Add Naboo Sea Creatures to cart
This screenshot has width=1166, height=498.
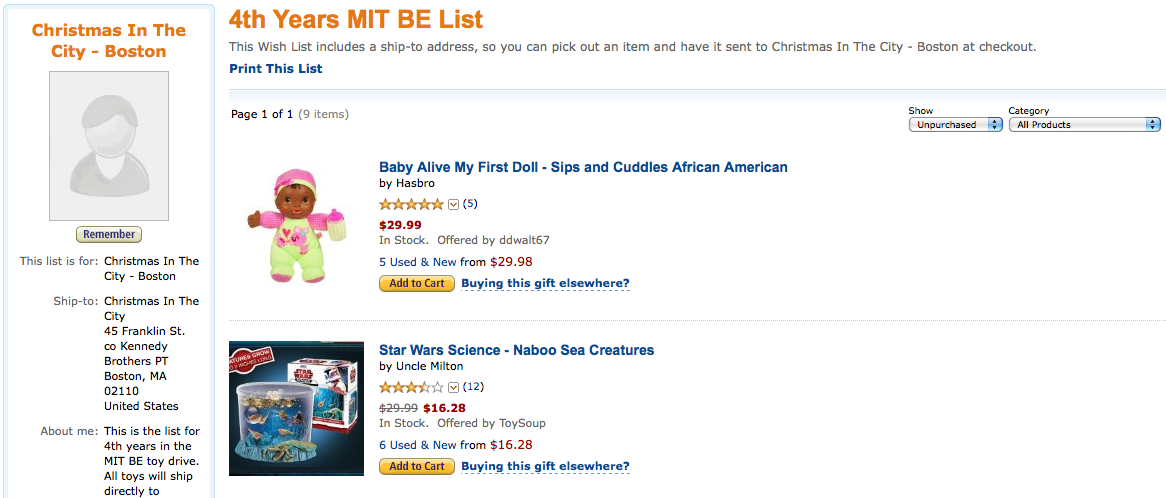[416, 466]
